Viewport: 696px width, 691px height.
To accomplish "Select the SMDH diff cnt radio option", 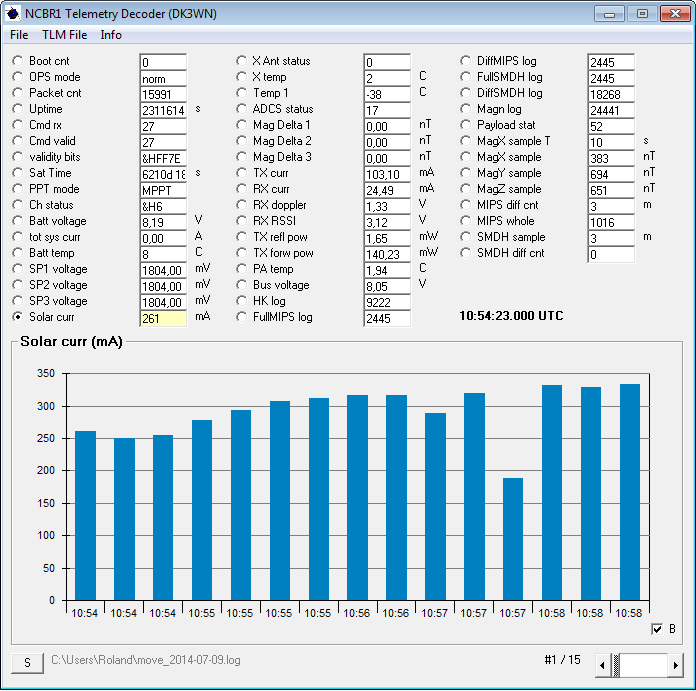I will click(x=466, y=253).
